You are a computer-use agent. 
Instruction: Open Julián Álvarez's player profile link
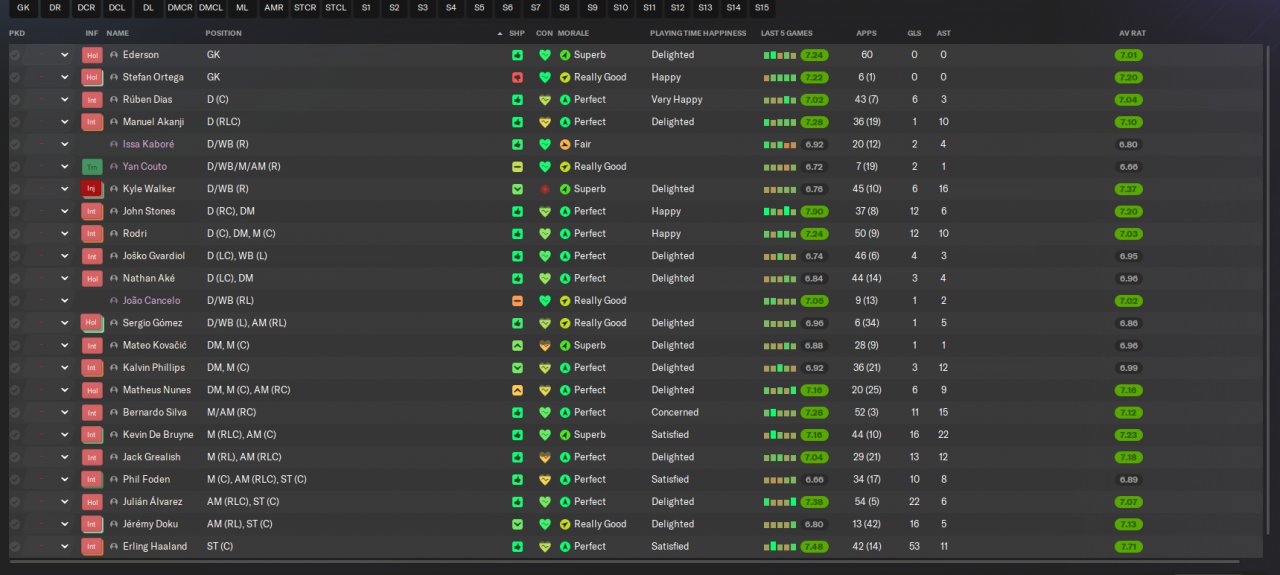[x=152, y=502]
